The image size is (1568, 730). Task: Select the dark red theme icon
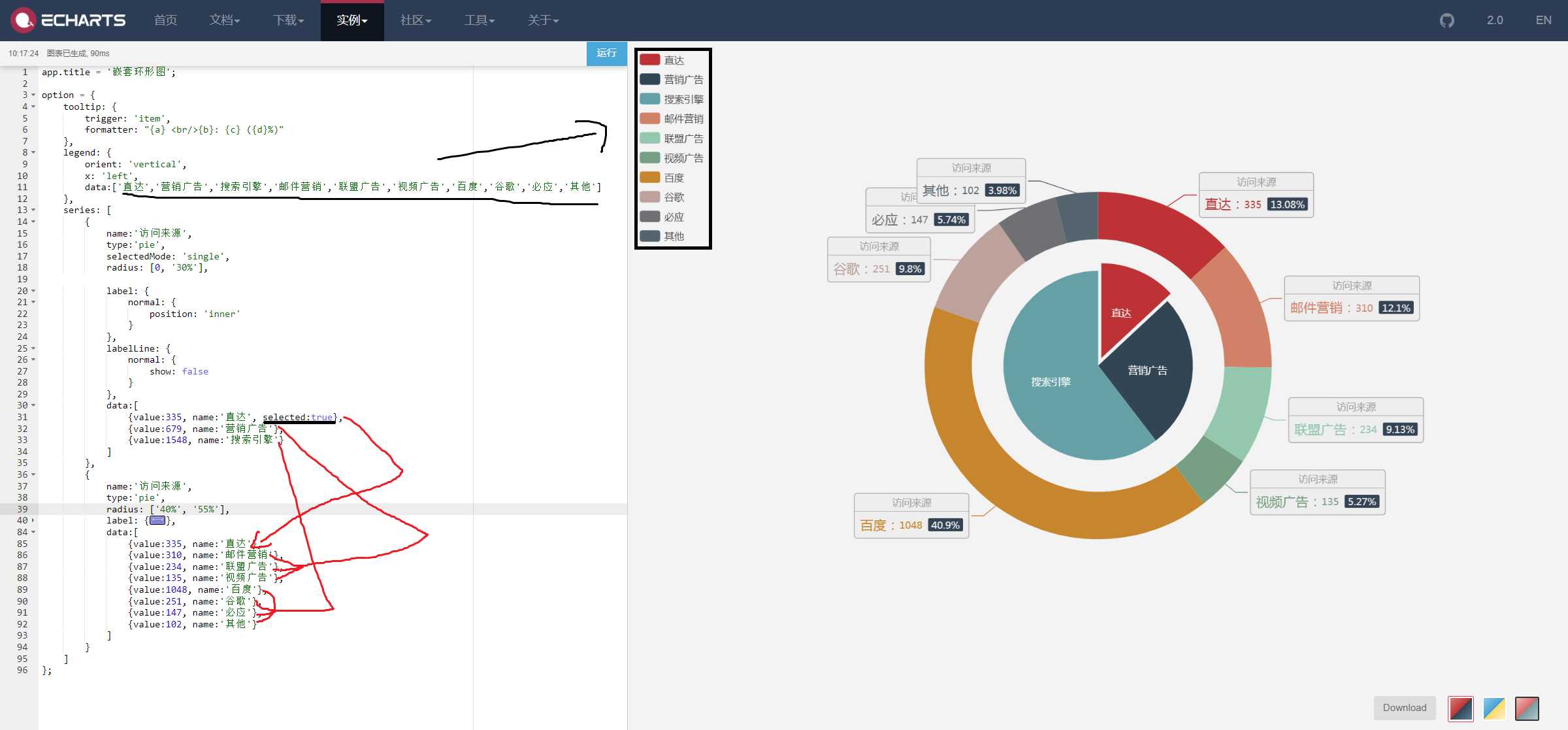1460,708
